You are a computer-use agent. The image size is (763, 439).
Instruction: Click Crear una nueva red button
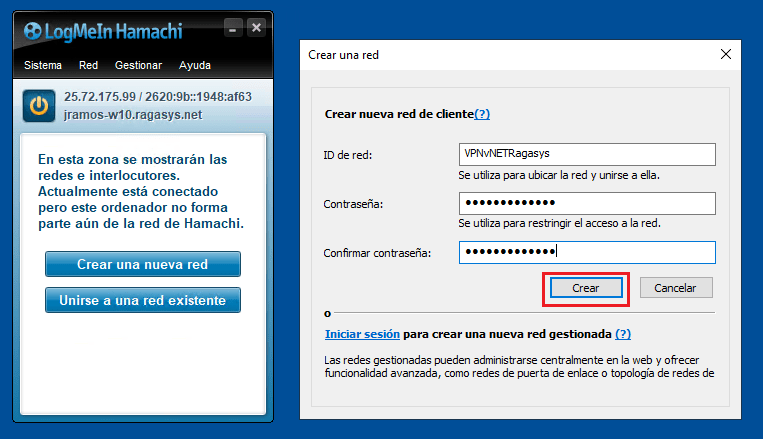143,264
